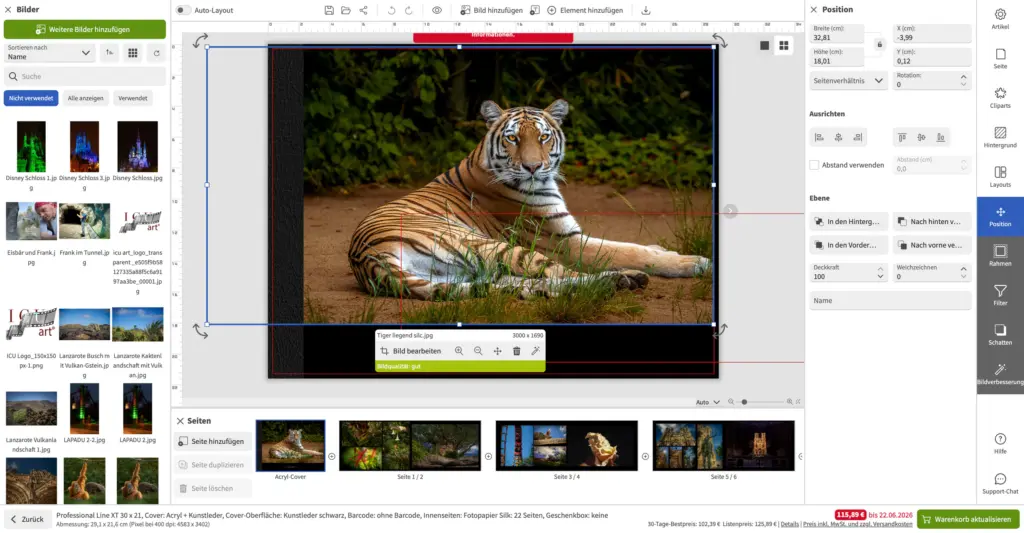Image resolution: width=1024 pixels, height=533 pixels.
Task: Click In den Hintergrund layer button
Action: [848, 221]
